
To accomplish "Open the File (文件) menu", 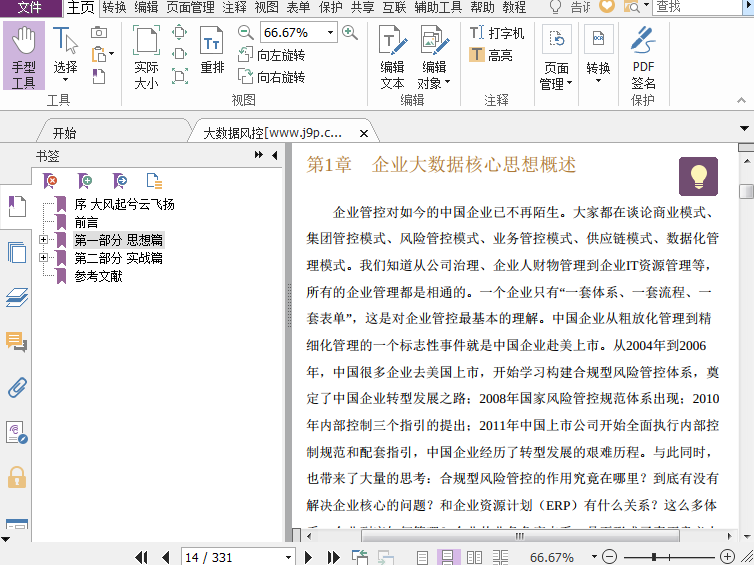I will (x=30, y=7).
